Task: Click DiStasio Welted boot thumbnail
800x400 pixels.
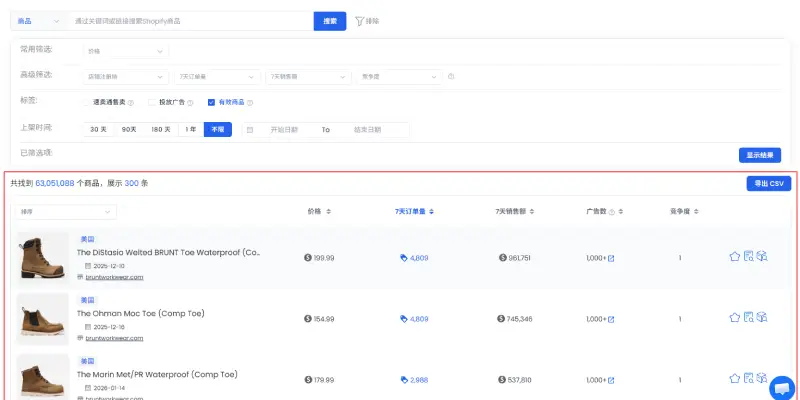Action: [42, 258]
